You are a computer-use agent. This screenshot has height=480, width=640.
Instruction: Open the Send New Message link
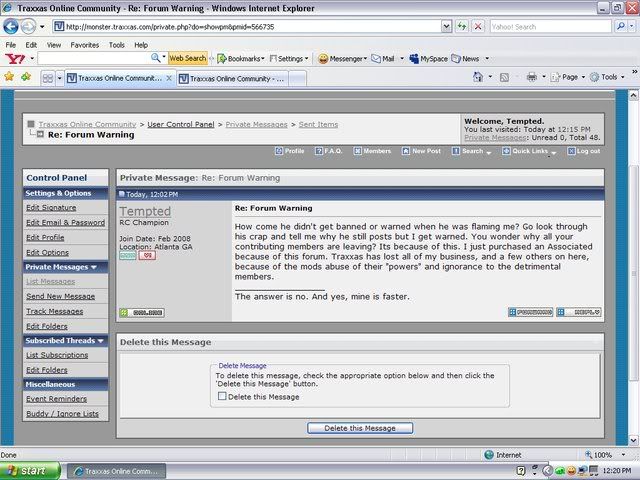60,296
